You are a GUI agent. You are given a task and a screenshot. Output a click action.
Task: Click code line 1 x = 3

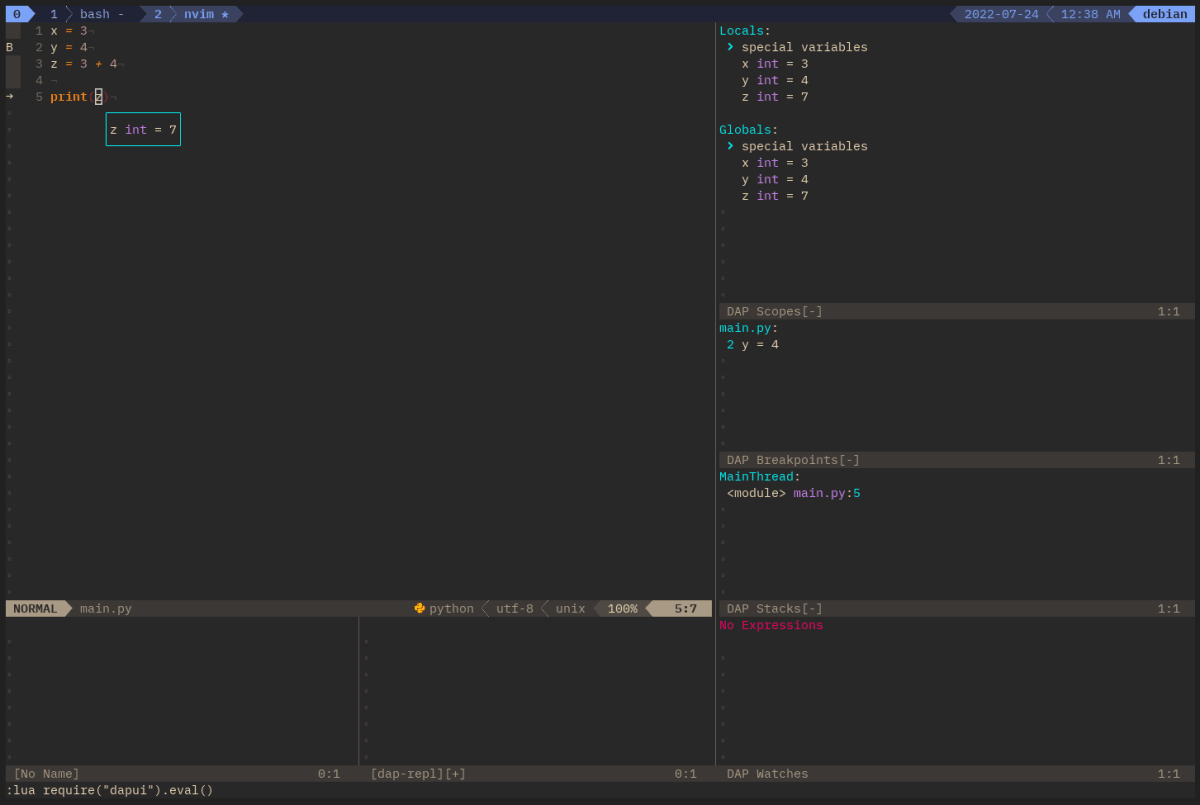[x=69, y=31]
